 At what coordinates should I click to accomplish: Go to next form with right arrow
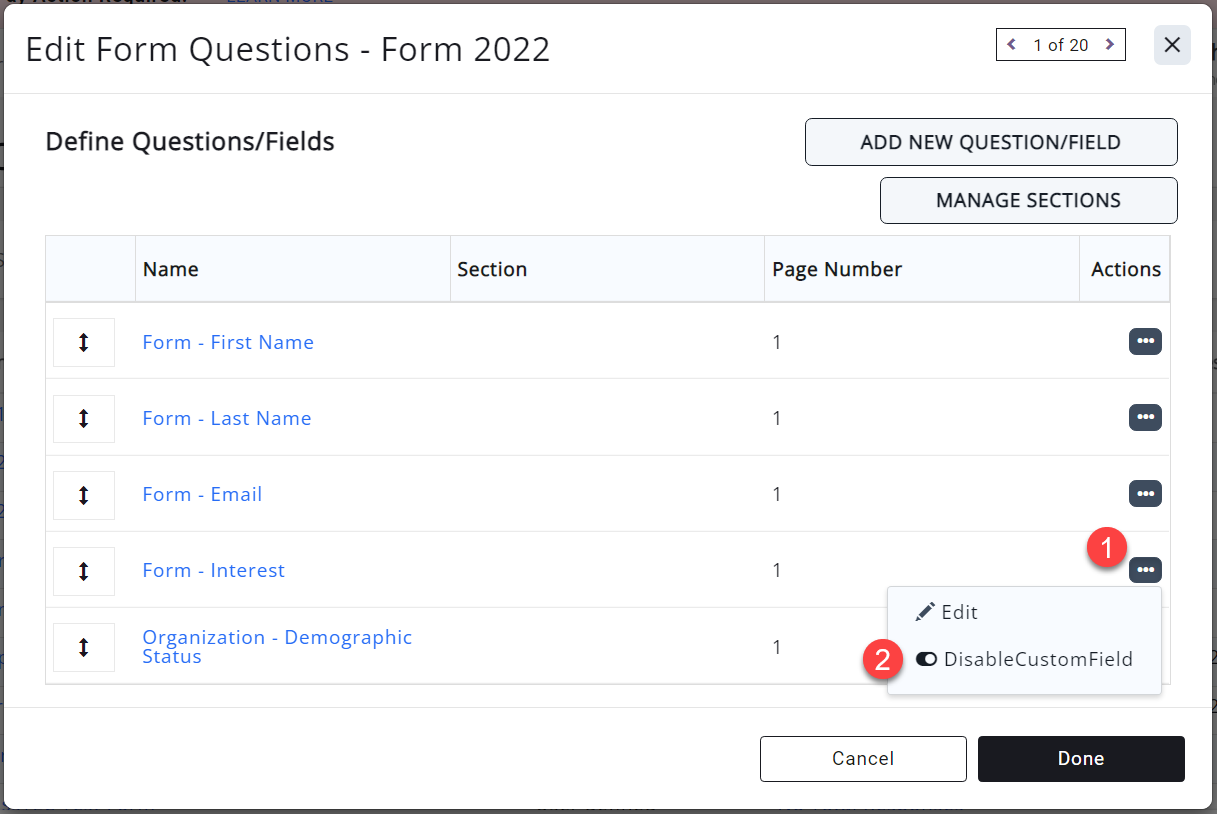pos(1109,45)
